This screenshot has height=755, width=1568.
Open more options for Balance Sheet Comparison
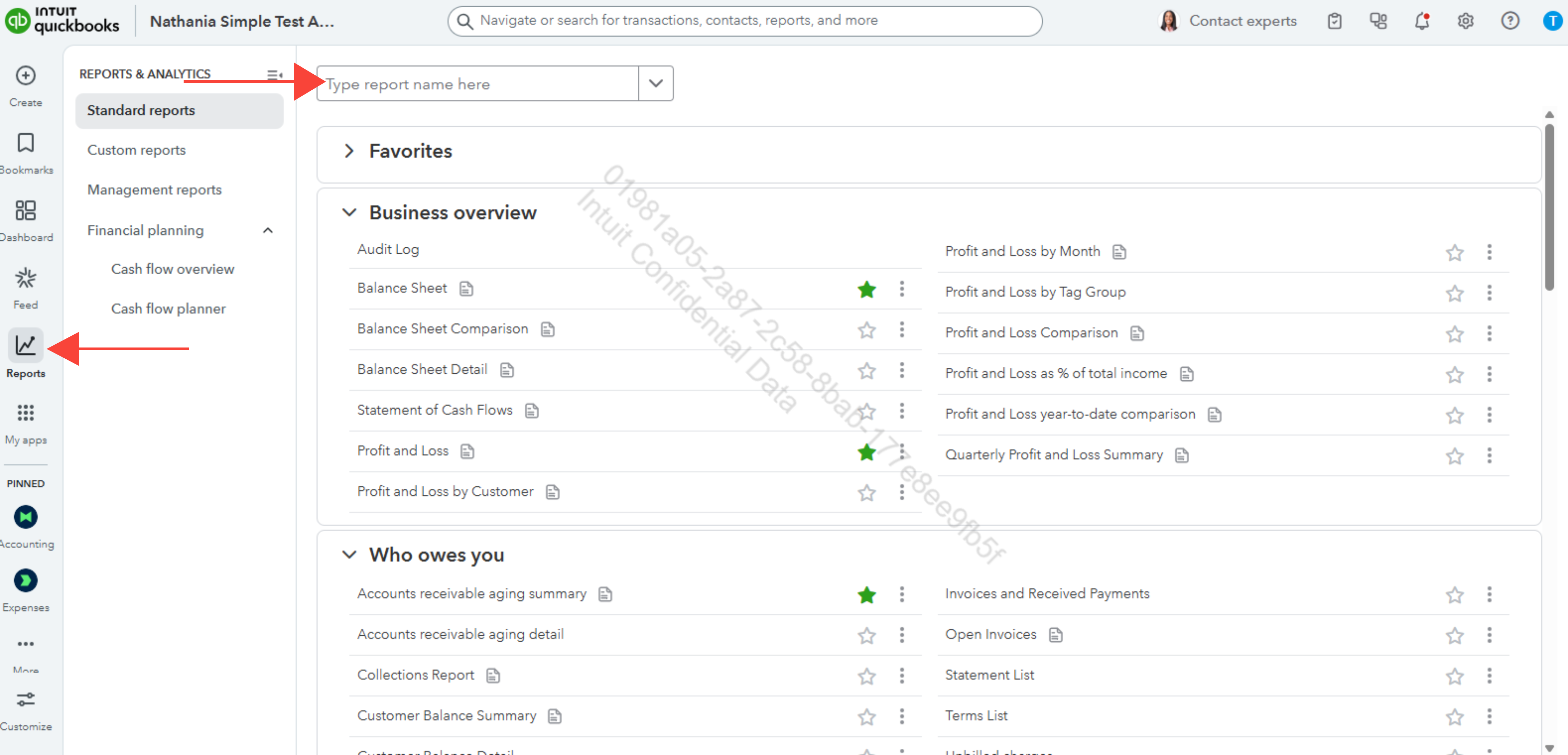(x=902, y=330)
